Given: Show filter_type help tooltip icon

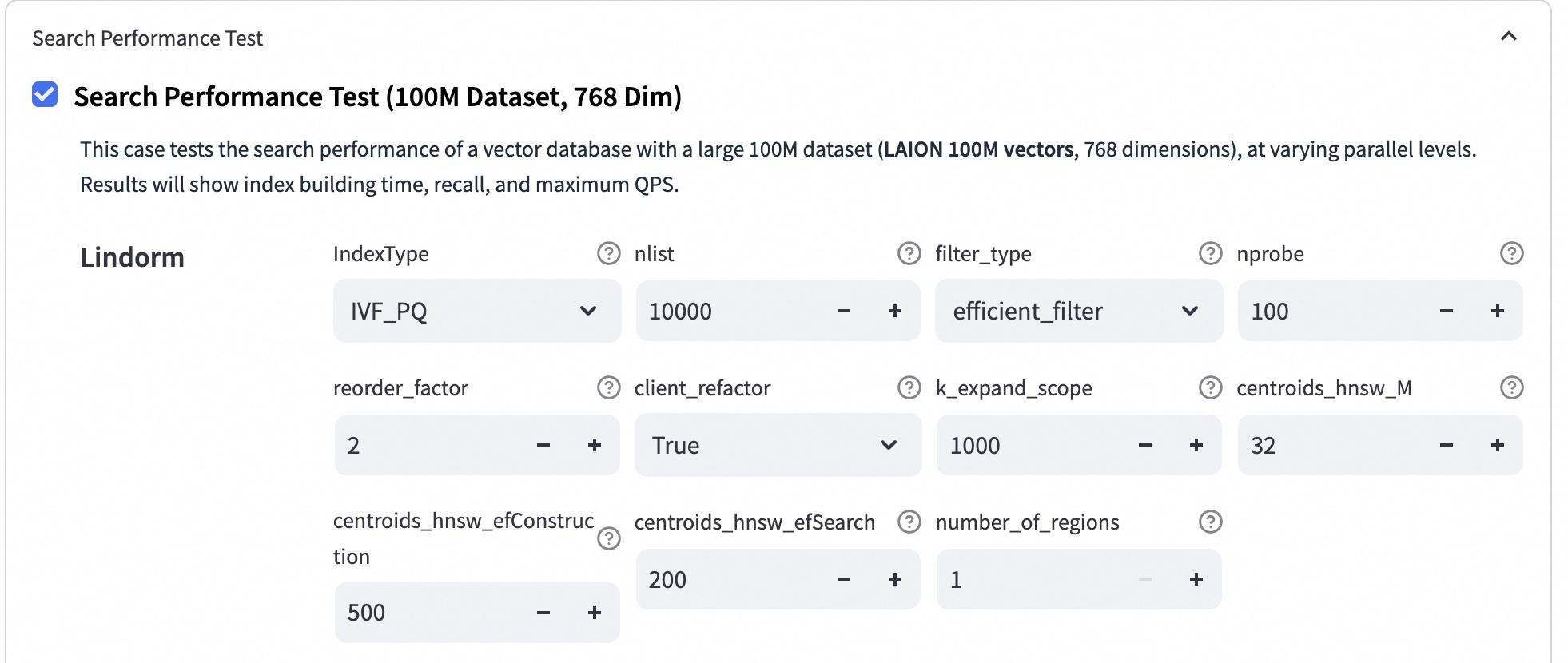Looking at the screenshot, I should [x=1211, y=254].
